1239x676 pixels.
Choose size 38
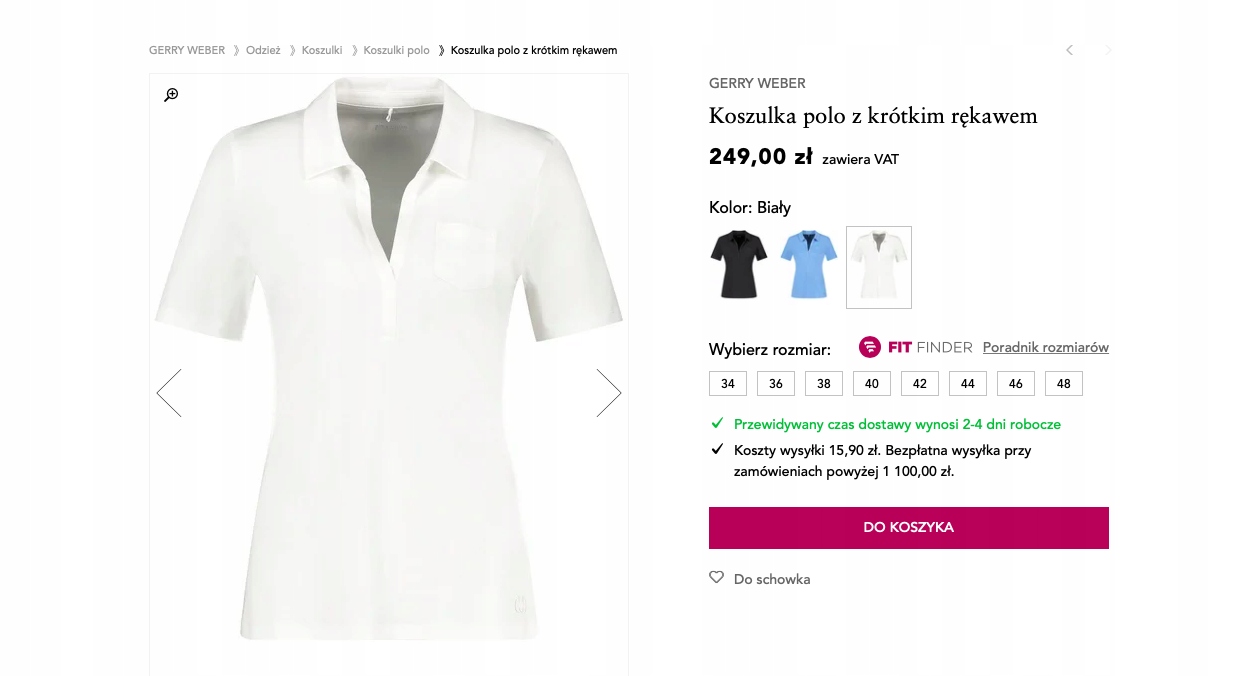[823, 384]
